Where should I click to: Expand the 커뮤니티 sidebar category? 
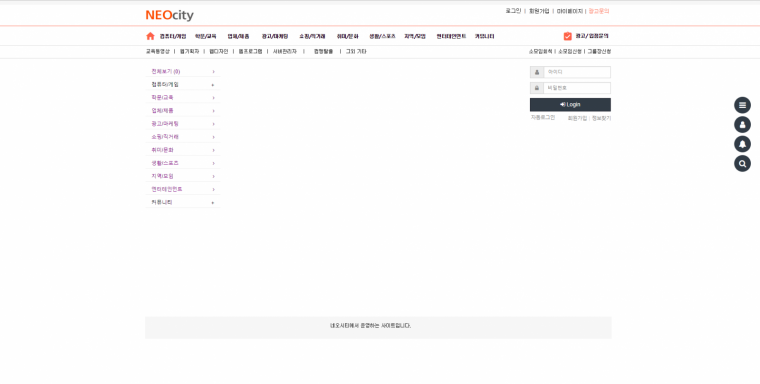click(183, 202)
